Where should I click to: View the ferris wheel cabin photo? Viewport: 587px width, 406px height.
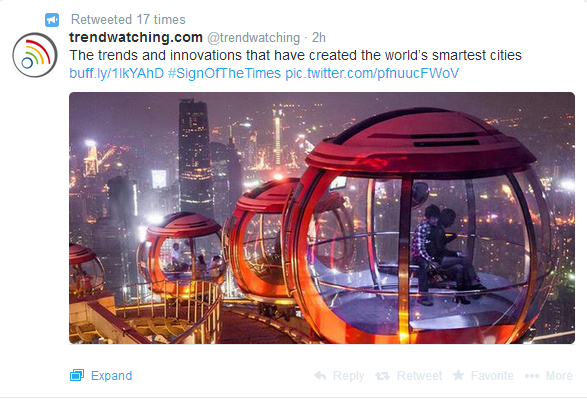pyautogui.click(x=322, y=218)
